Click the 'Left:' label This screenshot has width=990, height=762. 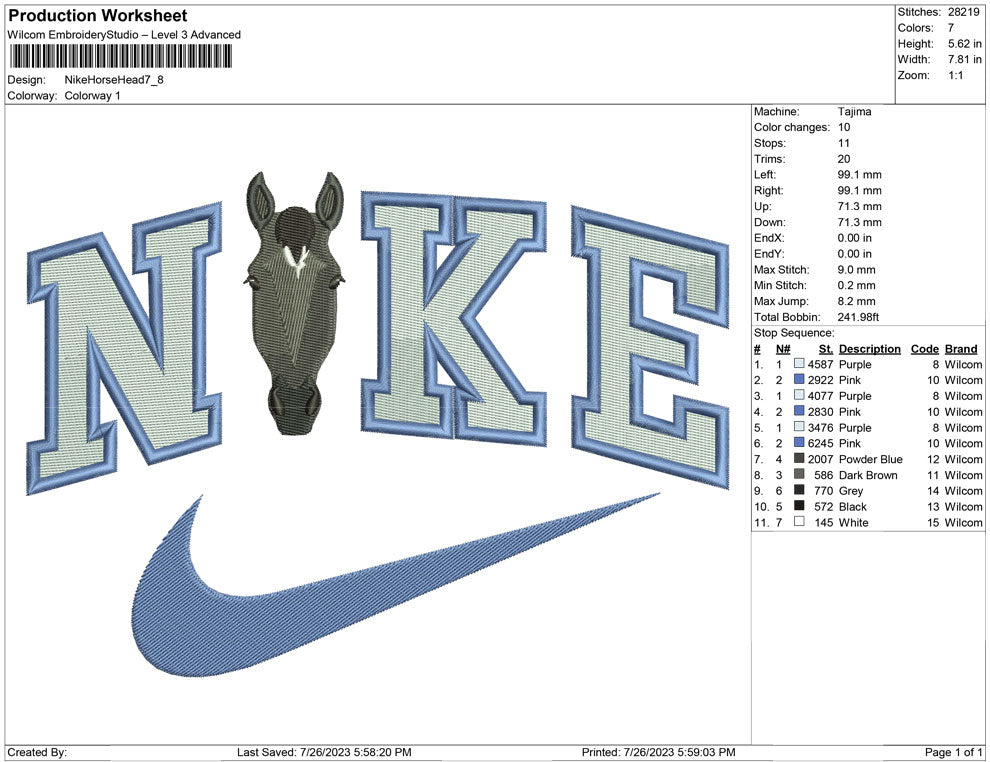coord(765,175)
